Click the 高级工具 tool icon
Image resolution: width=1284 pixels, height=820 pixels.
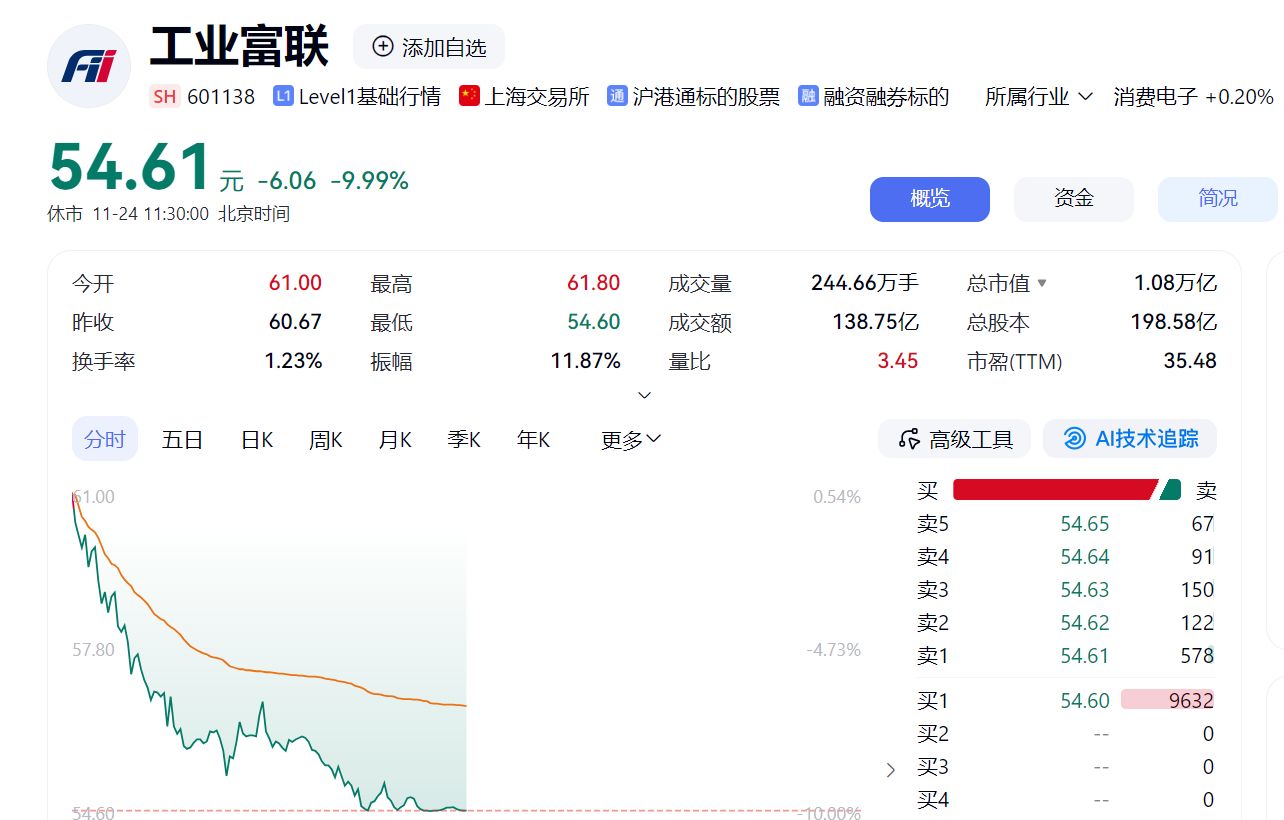[x=909, y=439]
